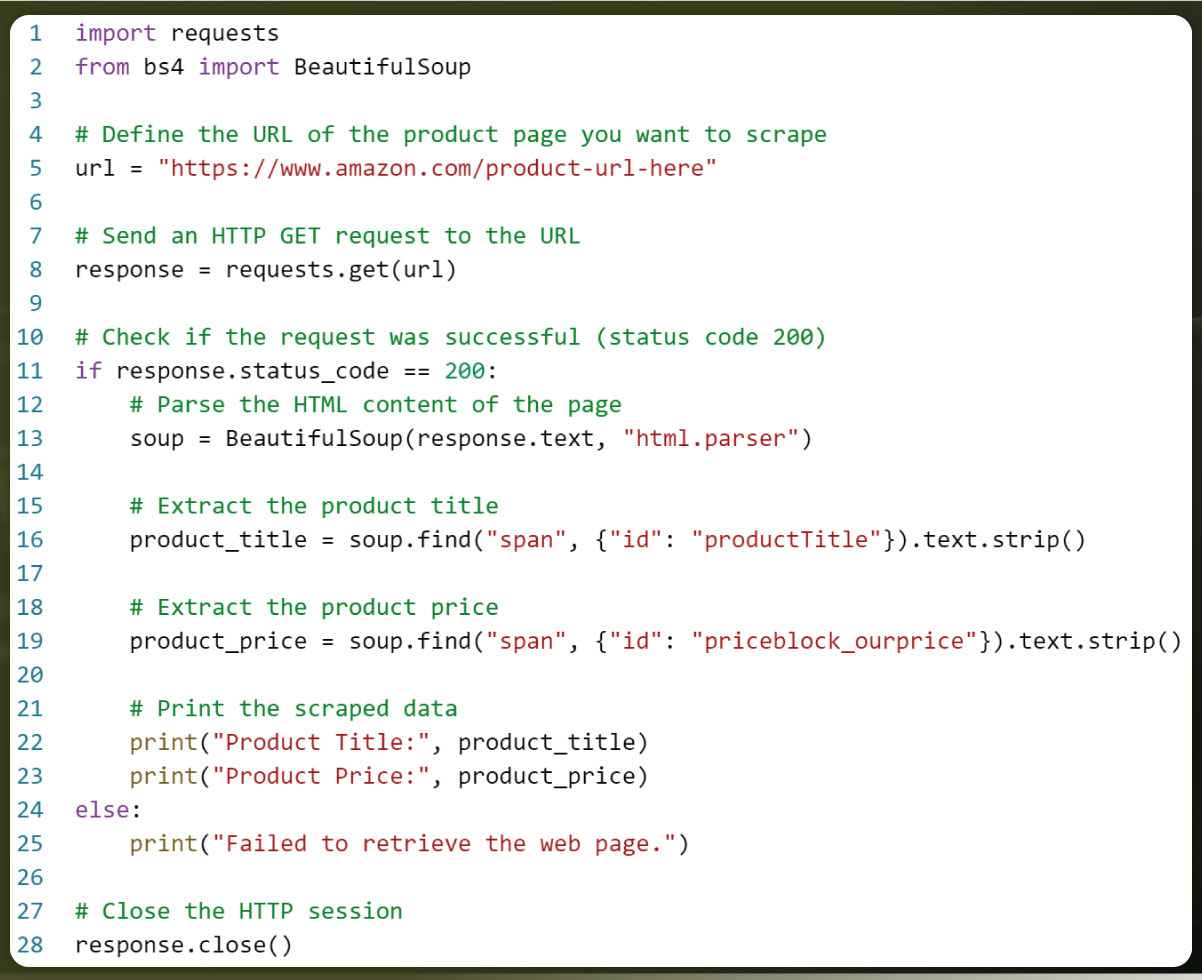Select the BeautifulSoup import name on line 2
The height and width of the screenshot is (980, 1202).
coord(382,68)
